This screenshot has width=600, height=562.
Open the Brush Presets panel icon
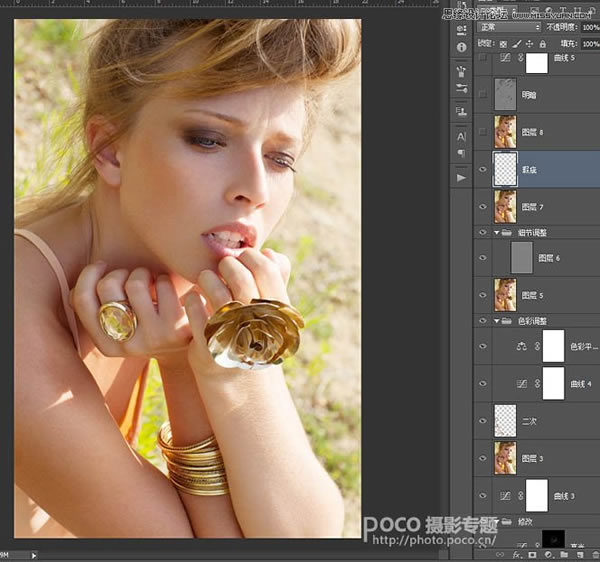pyautogui.click(x=461, y=71)
